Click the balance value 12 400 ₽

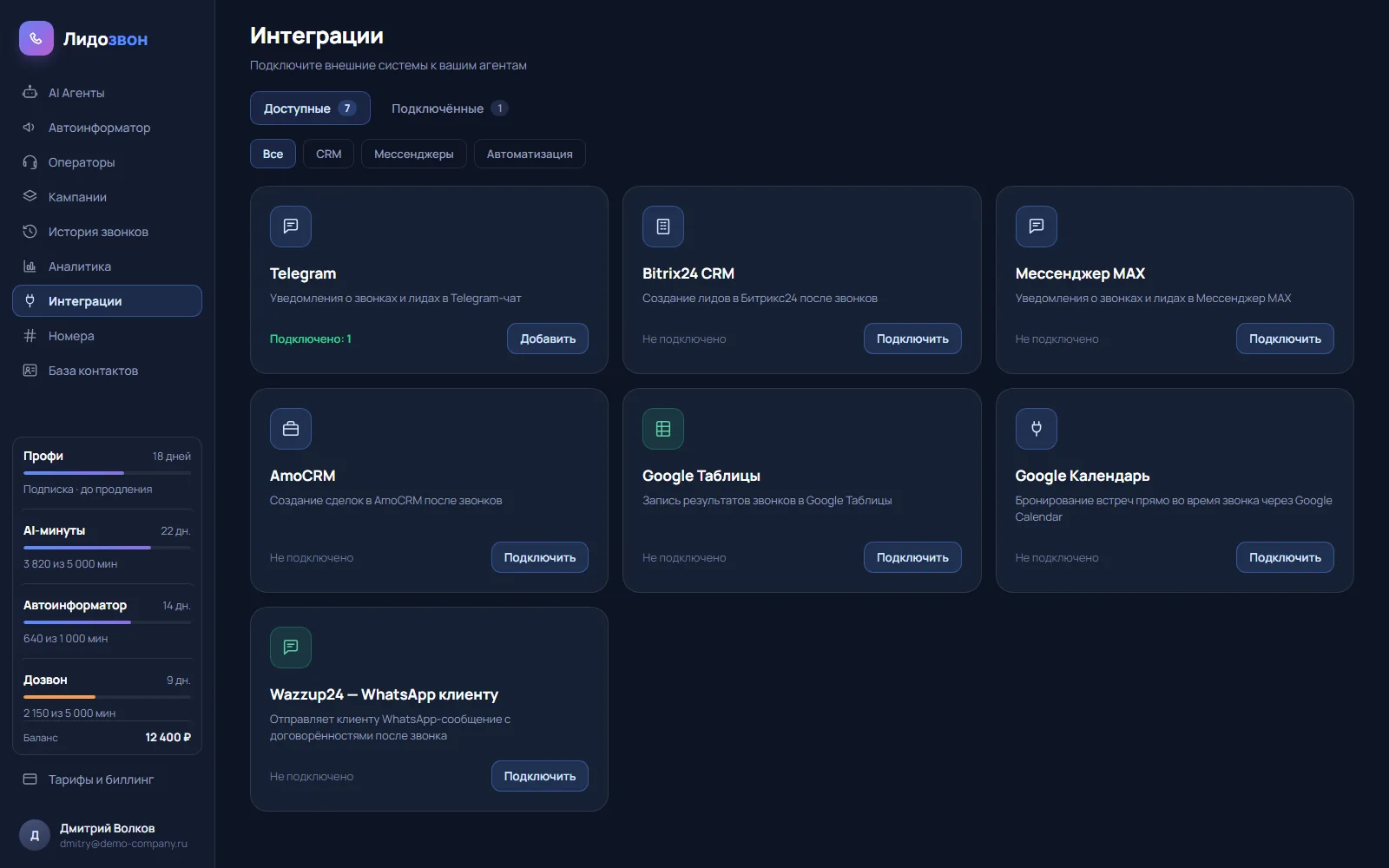[168, 737]
